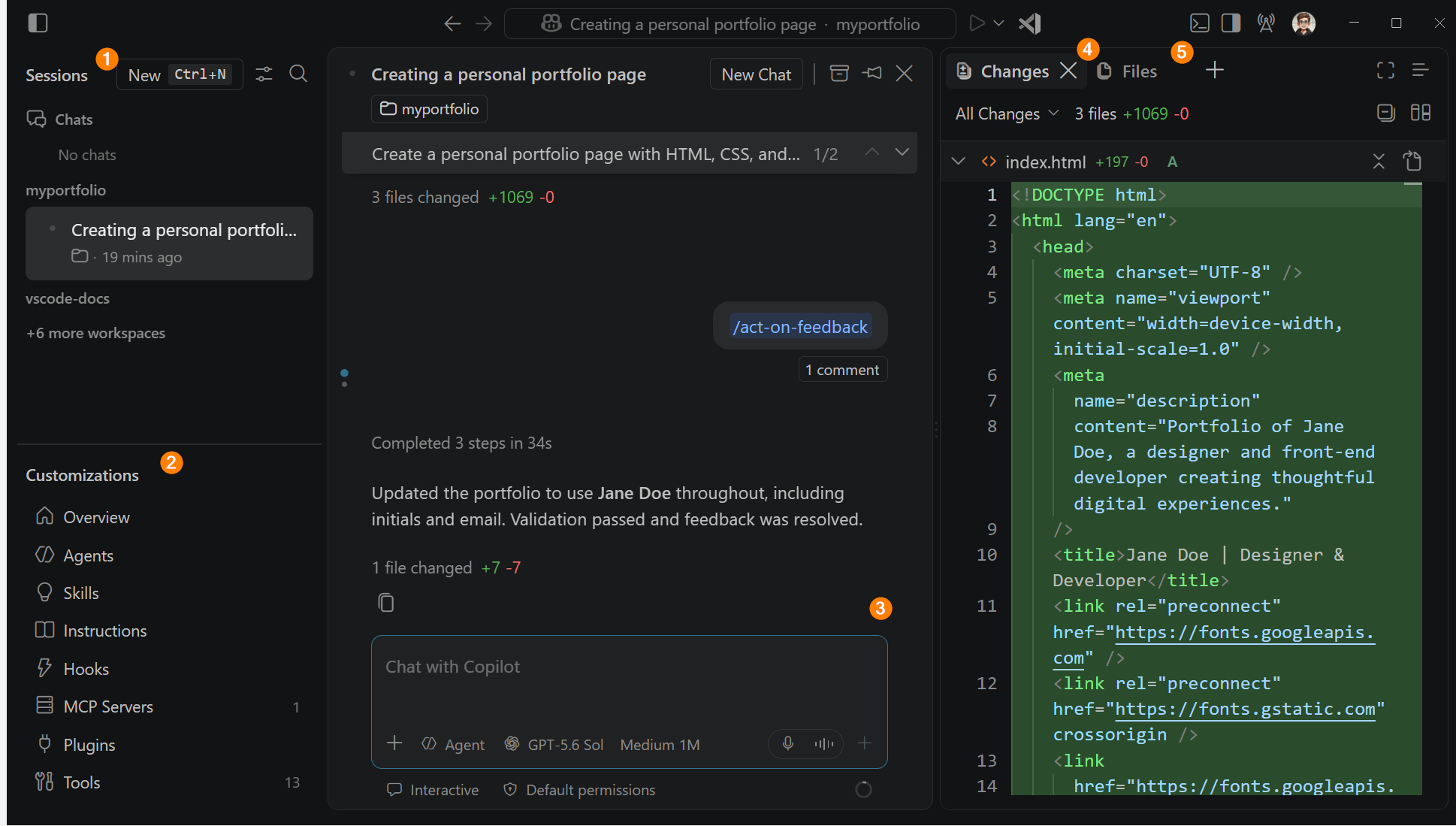Open the 'All Changes' dropdown
1456x826 pixels.
click(x=1007, y=113)
